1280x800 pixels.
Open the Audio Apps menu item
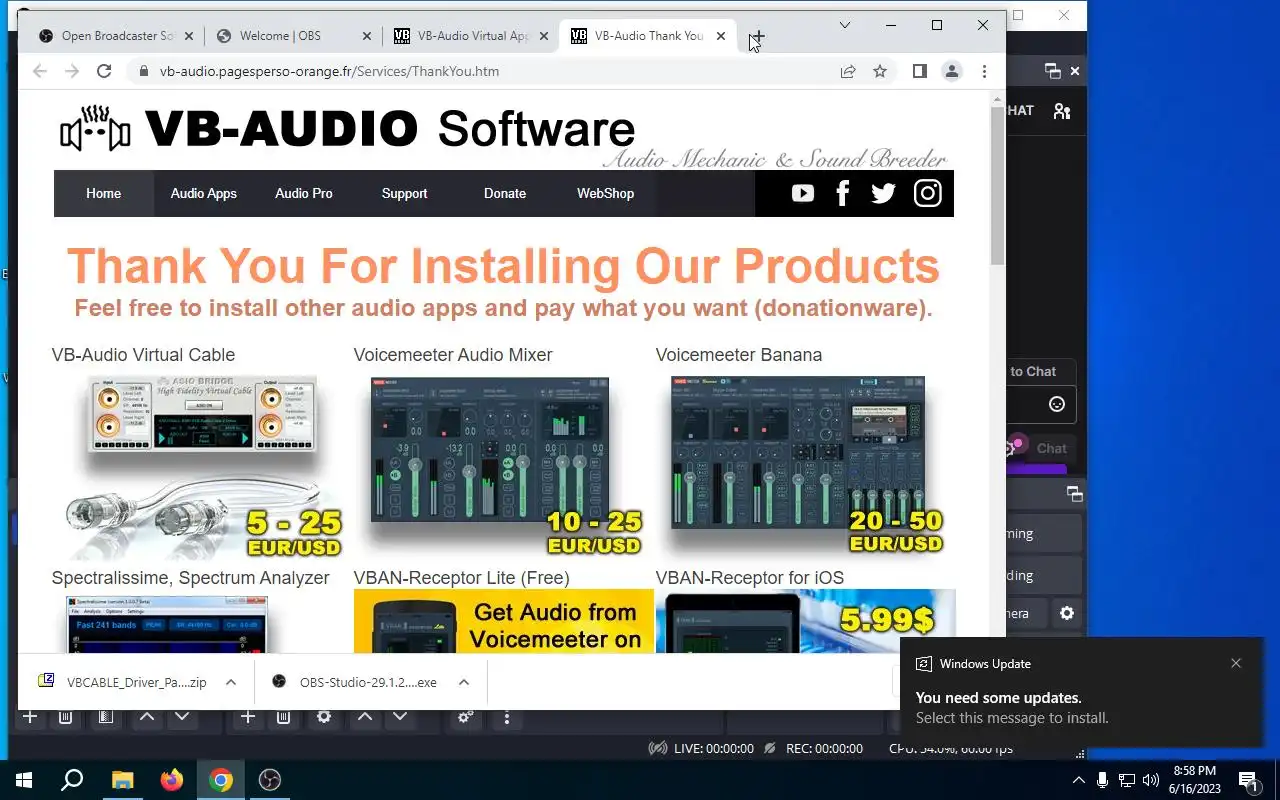(x=203, y=193)
